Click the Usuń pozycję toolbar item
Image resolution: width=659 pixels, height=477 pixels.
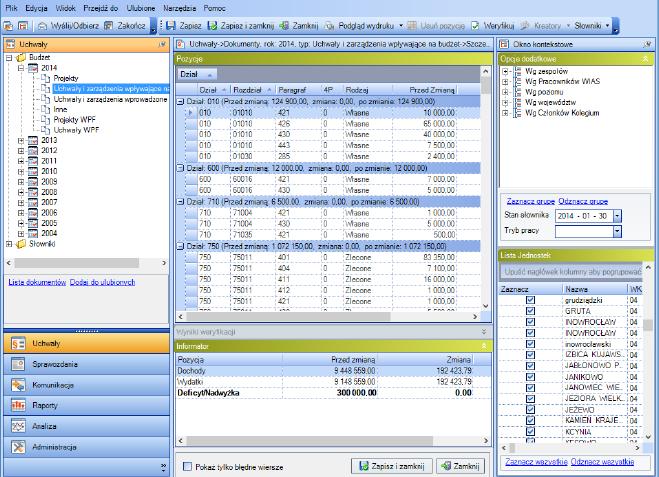tap(436, 26)
